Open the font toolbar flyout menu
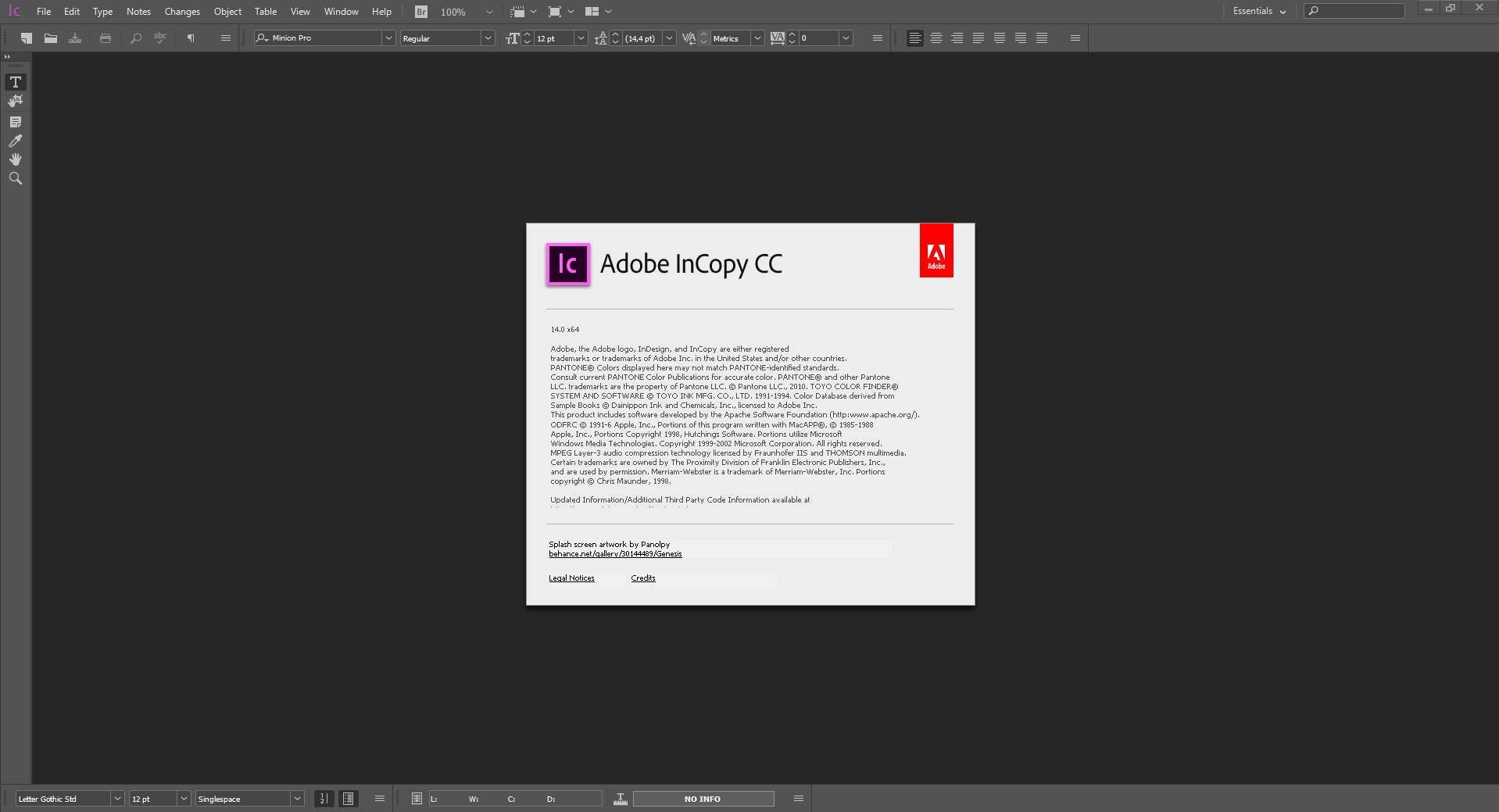The image size is (1499, 812). [x=878, y=38]
